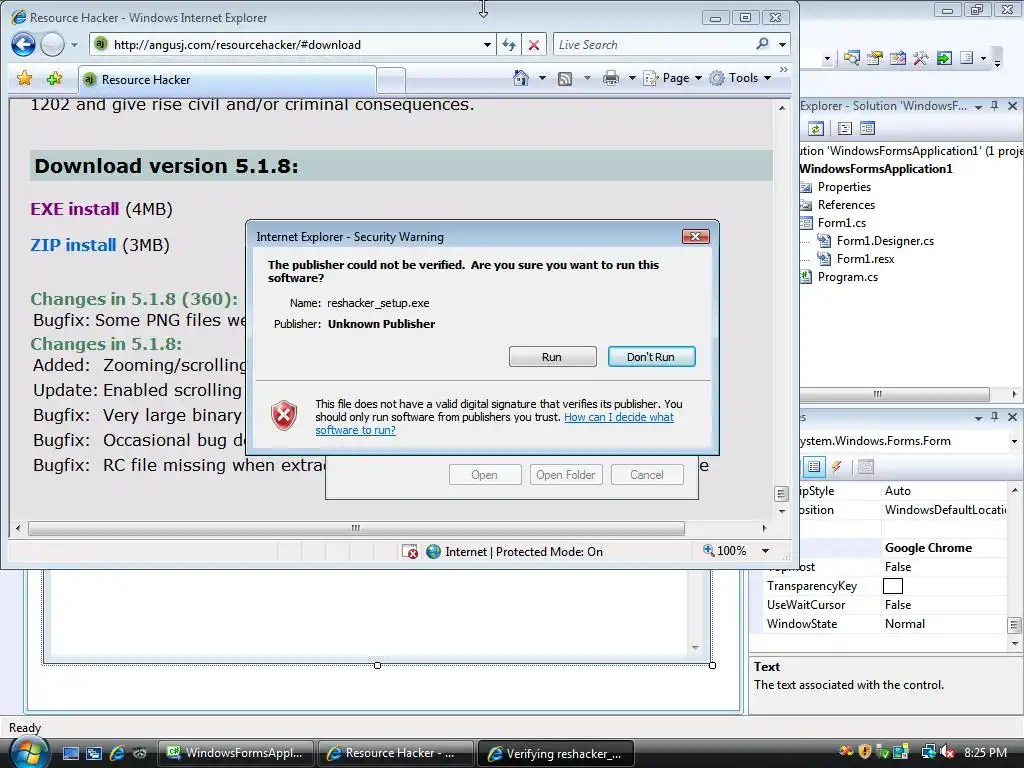Click the ZIP install download link

click(x=73, y=245)
